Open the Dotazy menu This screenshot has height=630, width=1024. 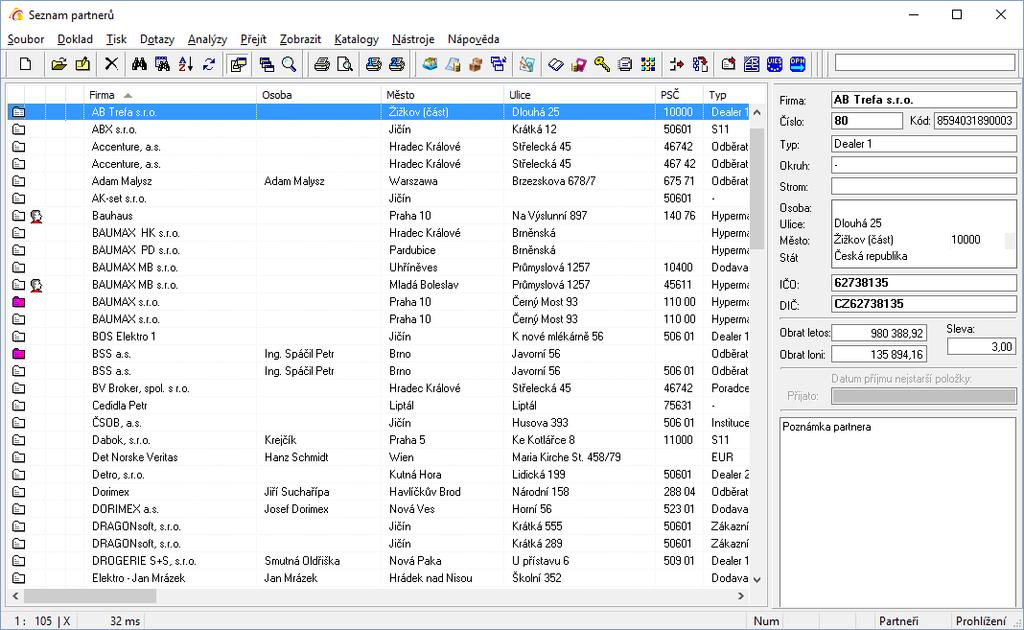pyautogui.click(x=157, y=39)
